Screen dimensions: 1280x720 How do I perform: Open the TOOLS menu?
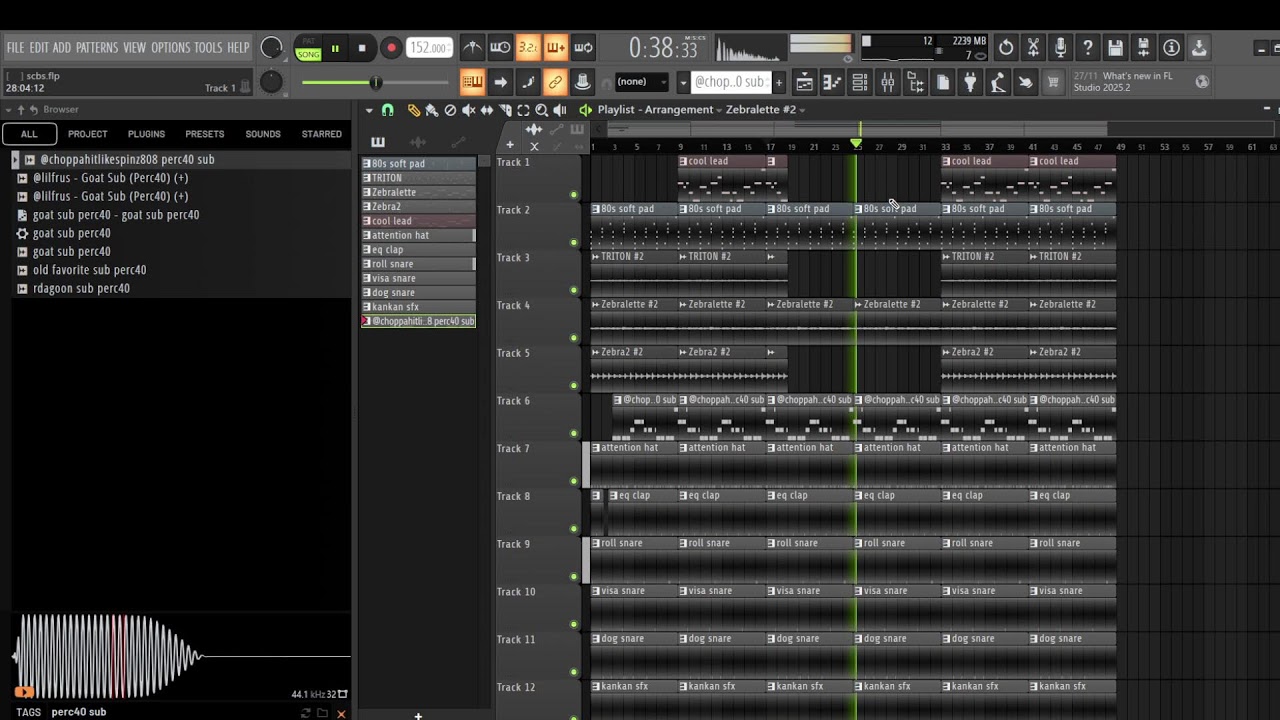208,48
